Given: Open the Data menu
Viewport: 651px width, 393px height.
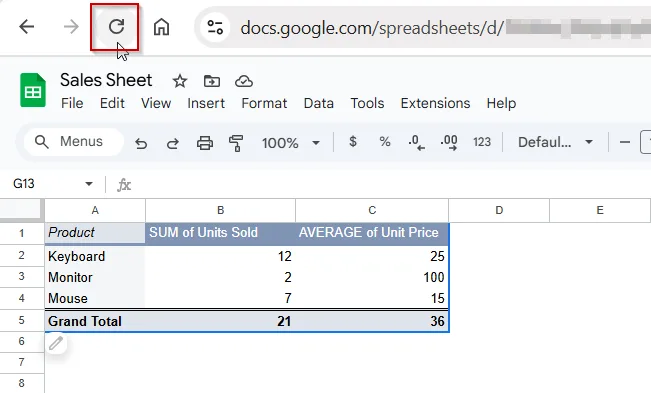Looking at the screenshot, I should (x=318, y=103).
